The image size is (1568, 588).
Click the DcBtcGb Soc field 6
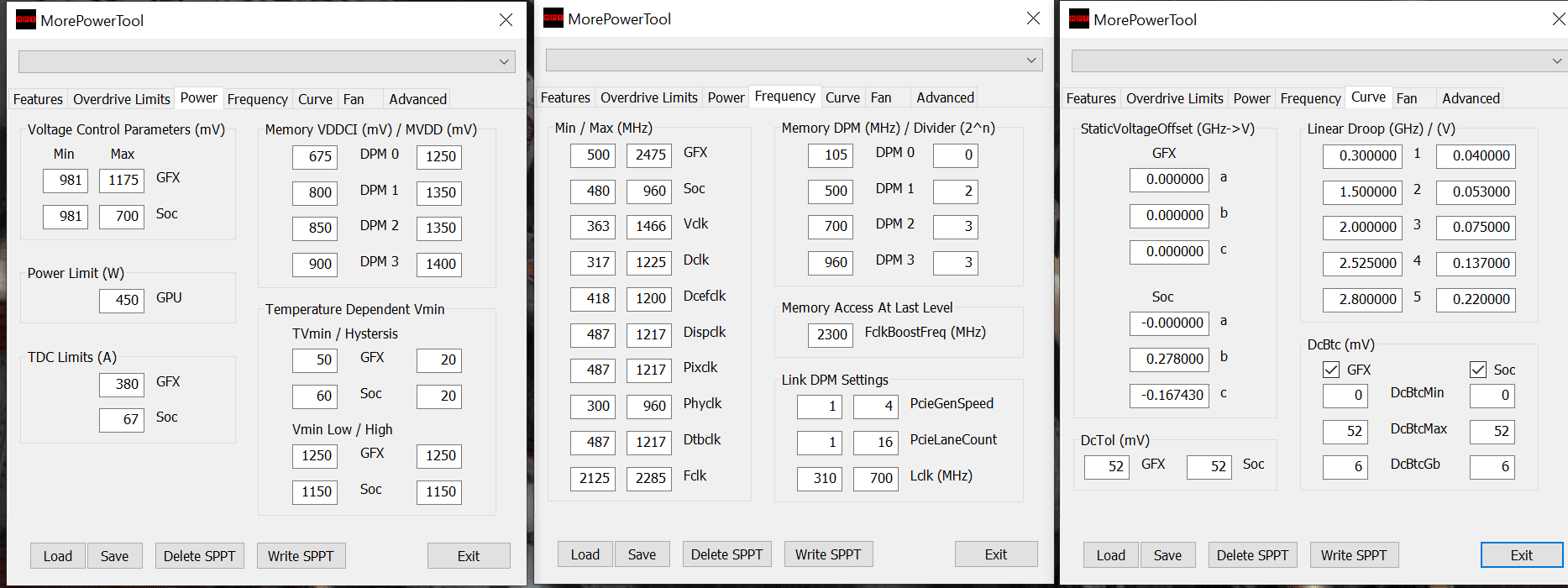[1492, 466]
